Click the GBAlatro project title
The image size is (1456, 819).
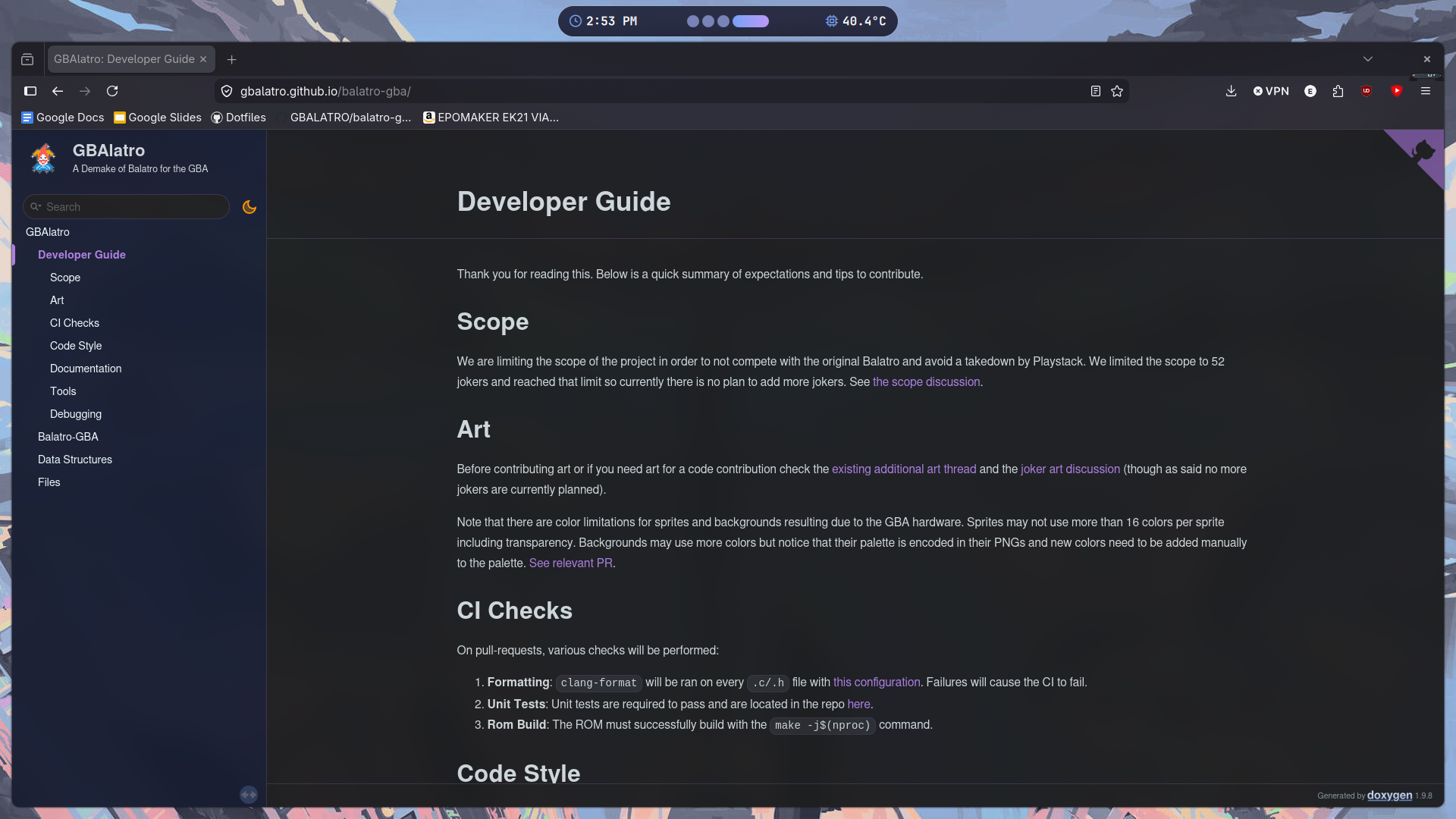pos(108,150)
